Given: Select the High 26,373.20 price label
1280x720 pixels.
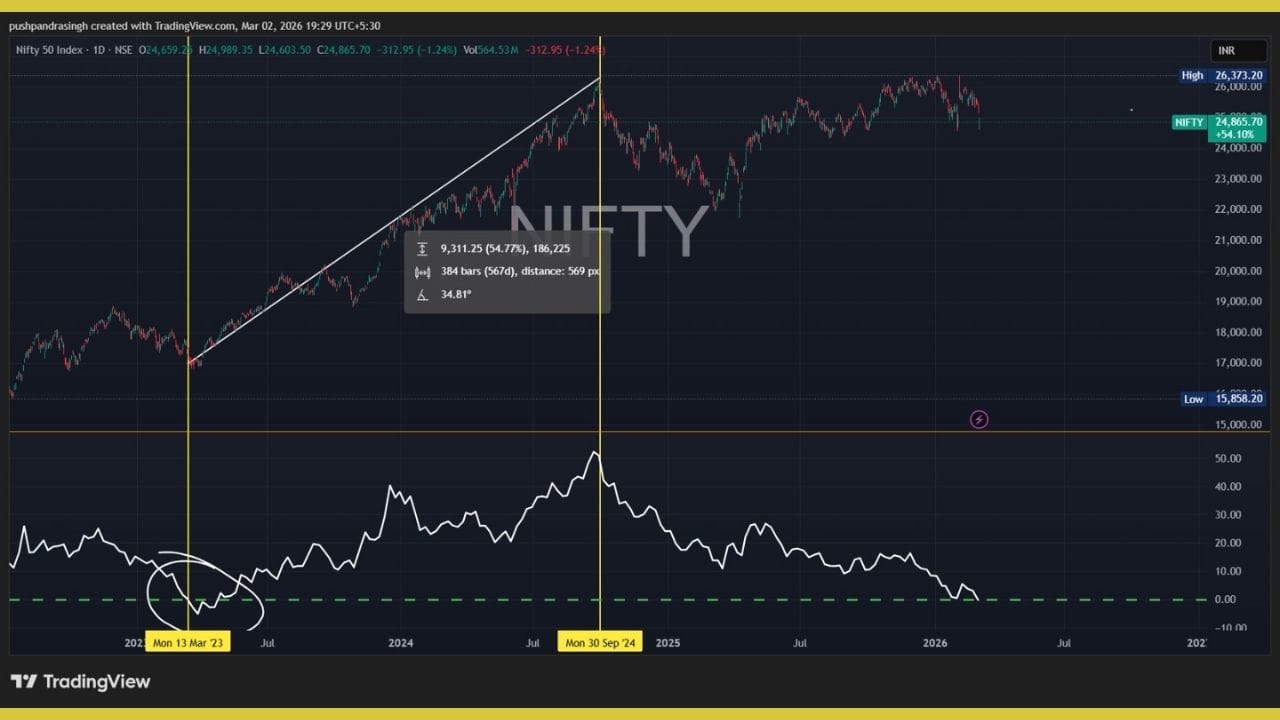Looking at the screenshot, I should point(1222,75).
